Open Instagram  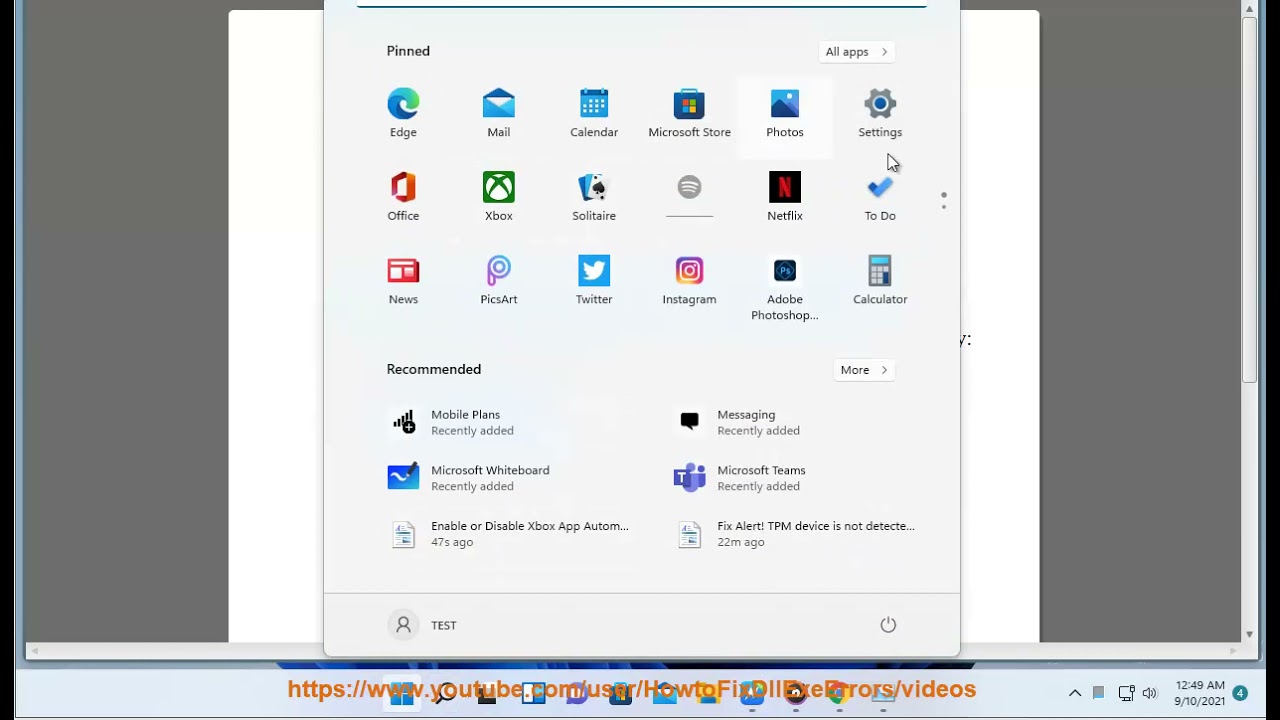coord(689,281)
